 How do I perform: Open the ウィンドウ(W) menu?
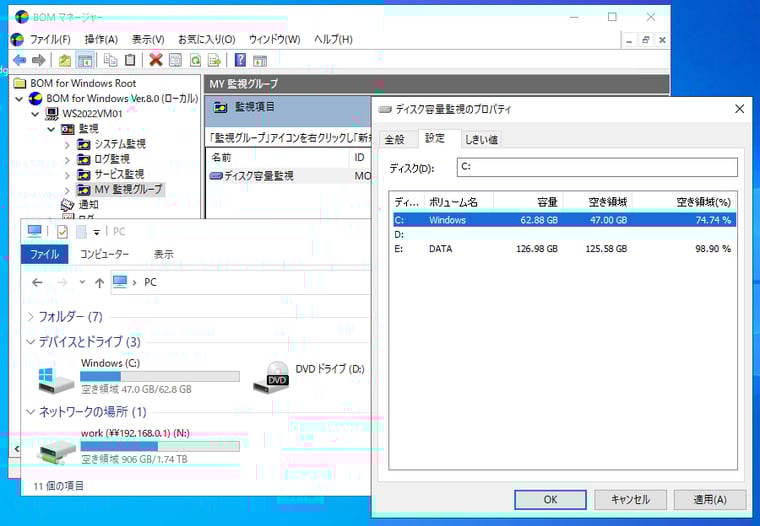[x=274, y=39]
